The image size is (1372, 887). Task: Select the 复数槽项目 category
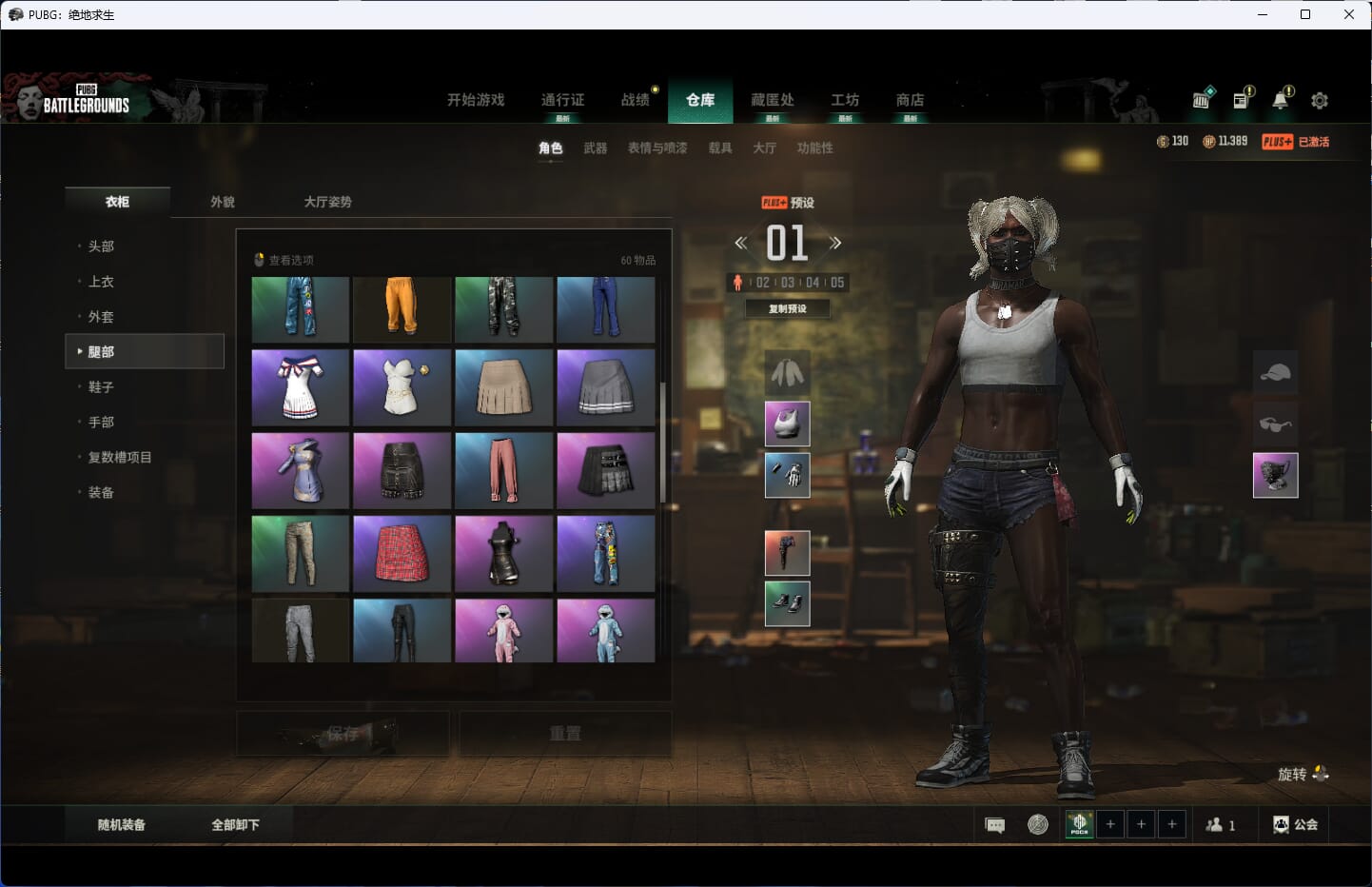(145, 457)
